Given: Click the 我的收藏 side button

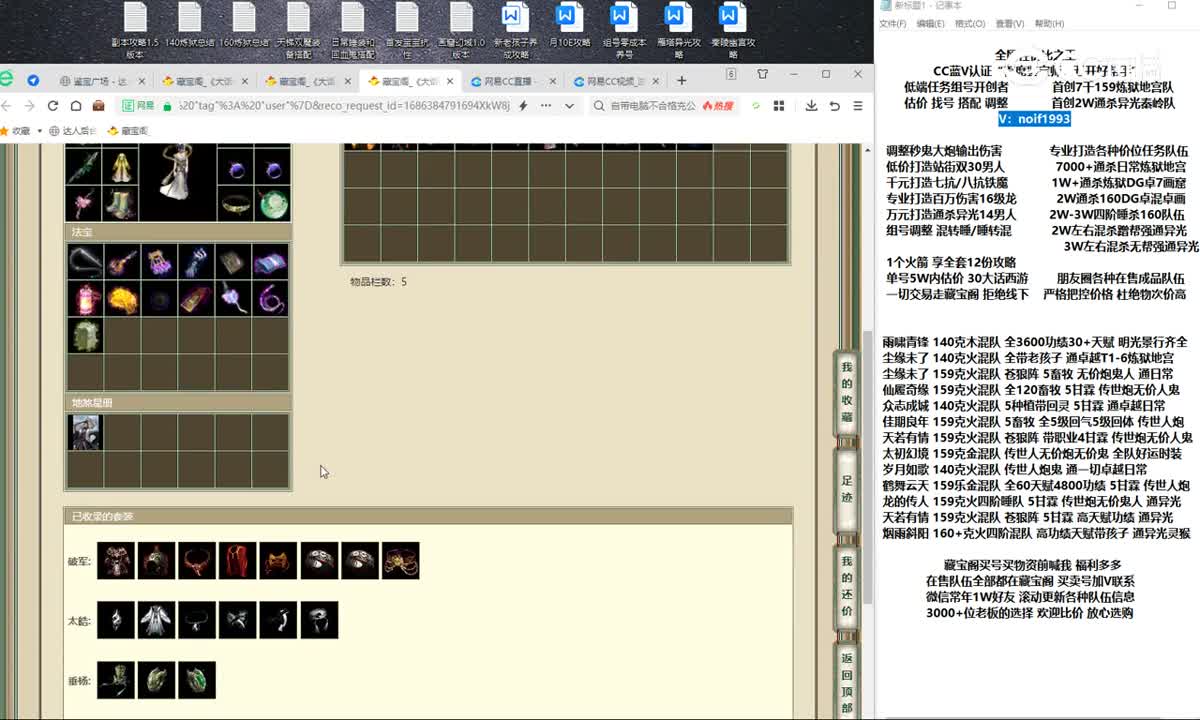Looking at the screenshot, I should coord(846,393).
